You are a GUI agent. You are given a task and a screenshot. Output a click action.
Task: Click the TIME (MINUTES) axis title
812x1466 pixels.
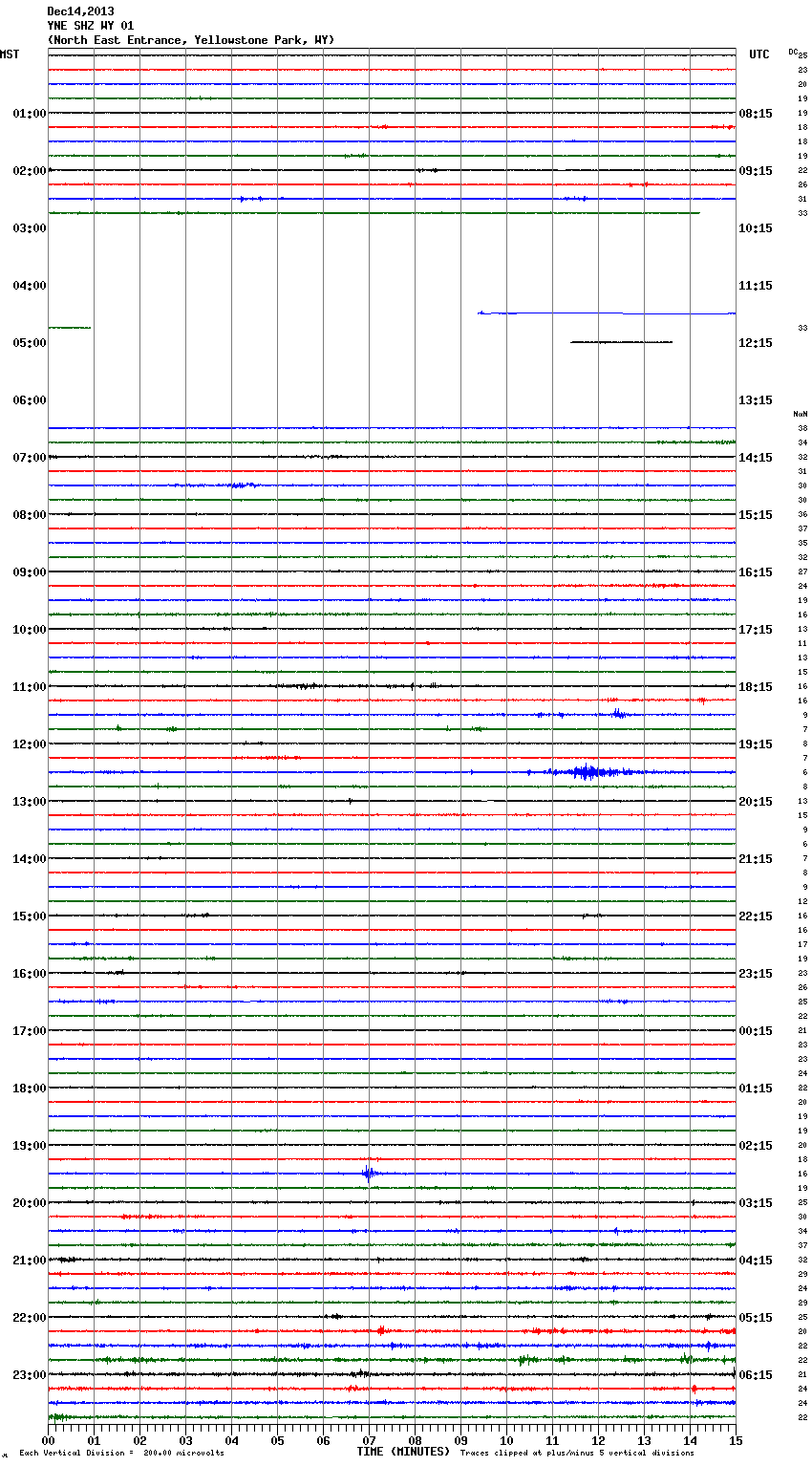pyautogui.click(x=403, y=1452)
